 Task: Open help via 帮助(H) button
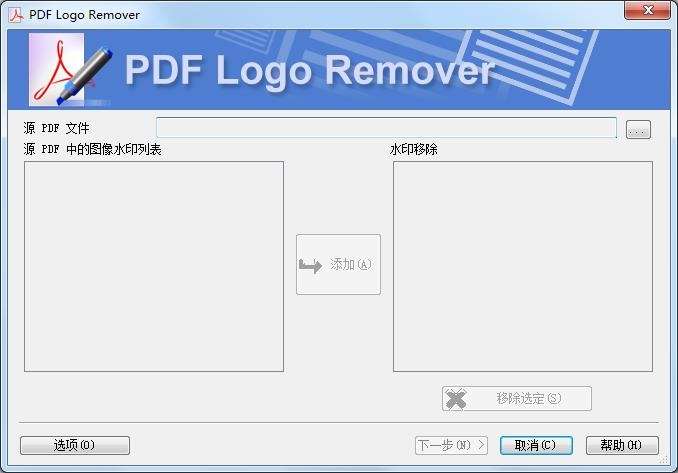tap(622, 445)
